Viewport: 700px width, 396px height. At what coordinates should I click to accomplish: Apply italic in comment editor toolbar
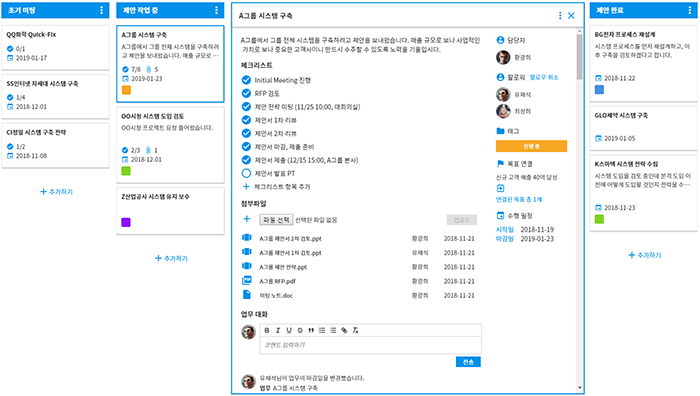click(278, 330)
